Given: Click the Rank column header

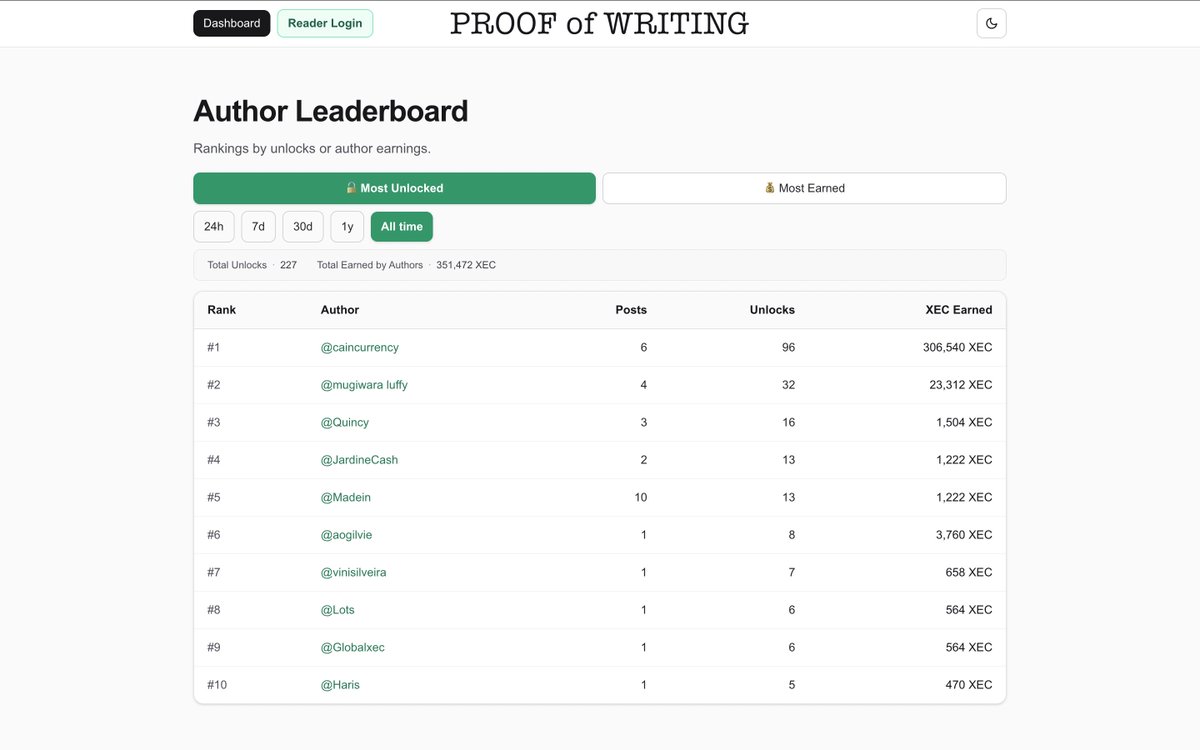Looking at the screenshot, I should point(222,310).
